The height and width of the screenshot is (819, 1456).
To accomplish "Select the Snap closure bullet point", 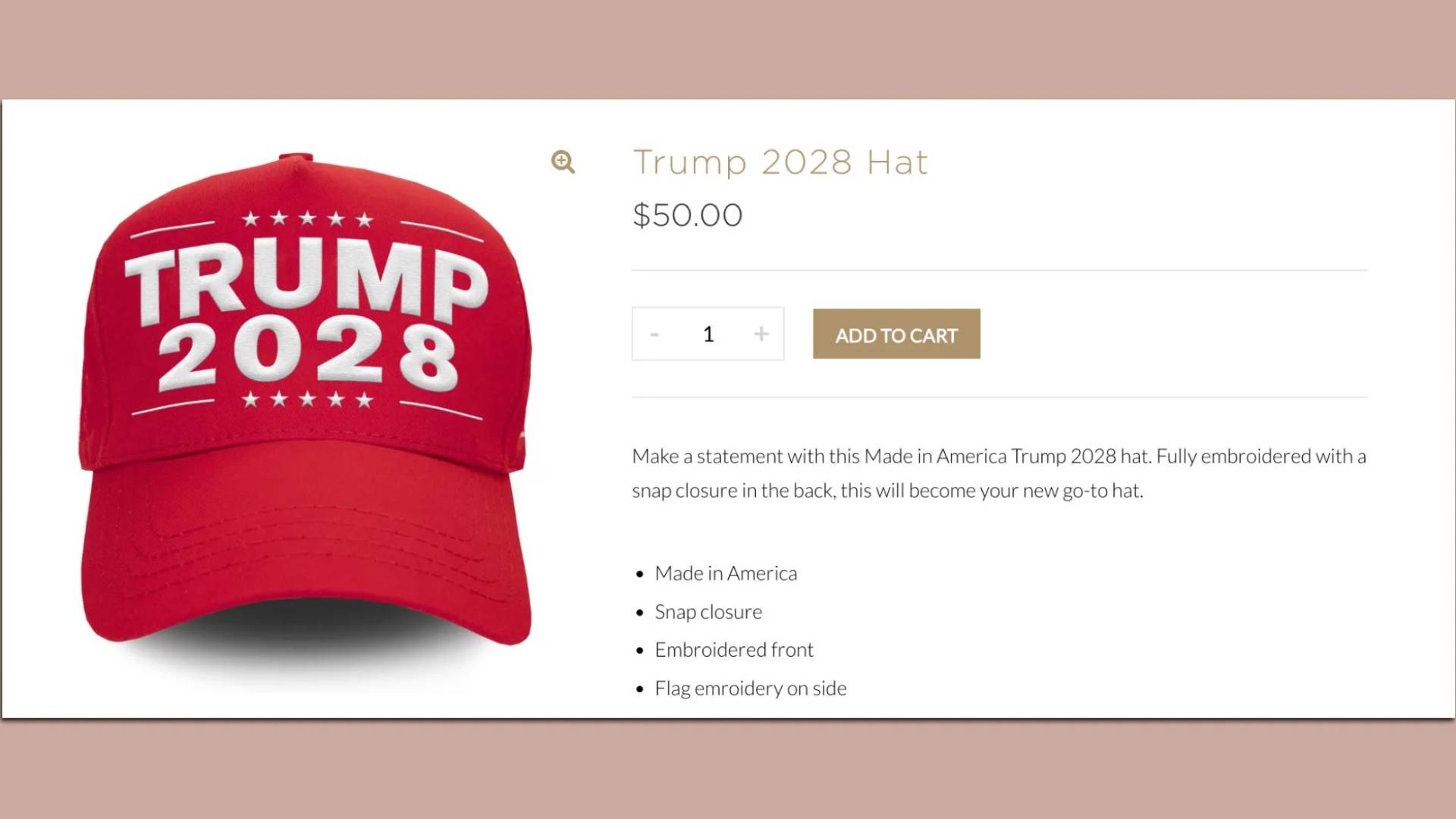I will (708, 612).
